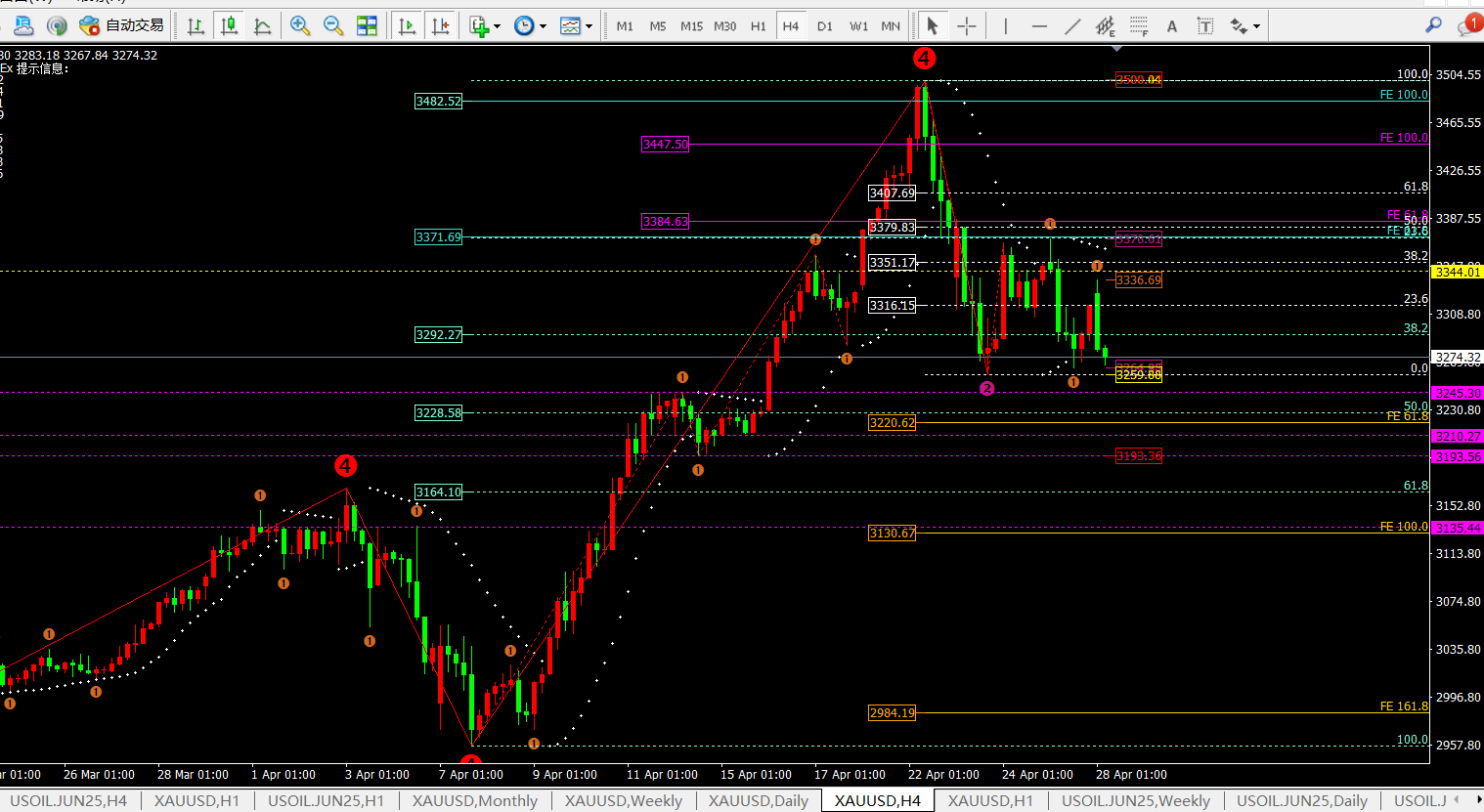
Task: Choose the M15 timeframe button
Action: pyautogui.click(x=691, y=26)
